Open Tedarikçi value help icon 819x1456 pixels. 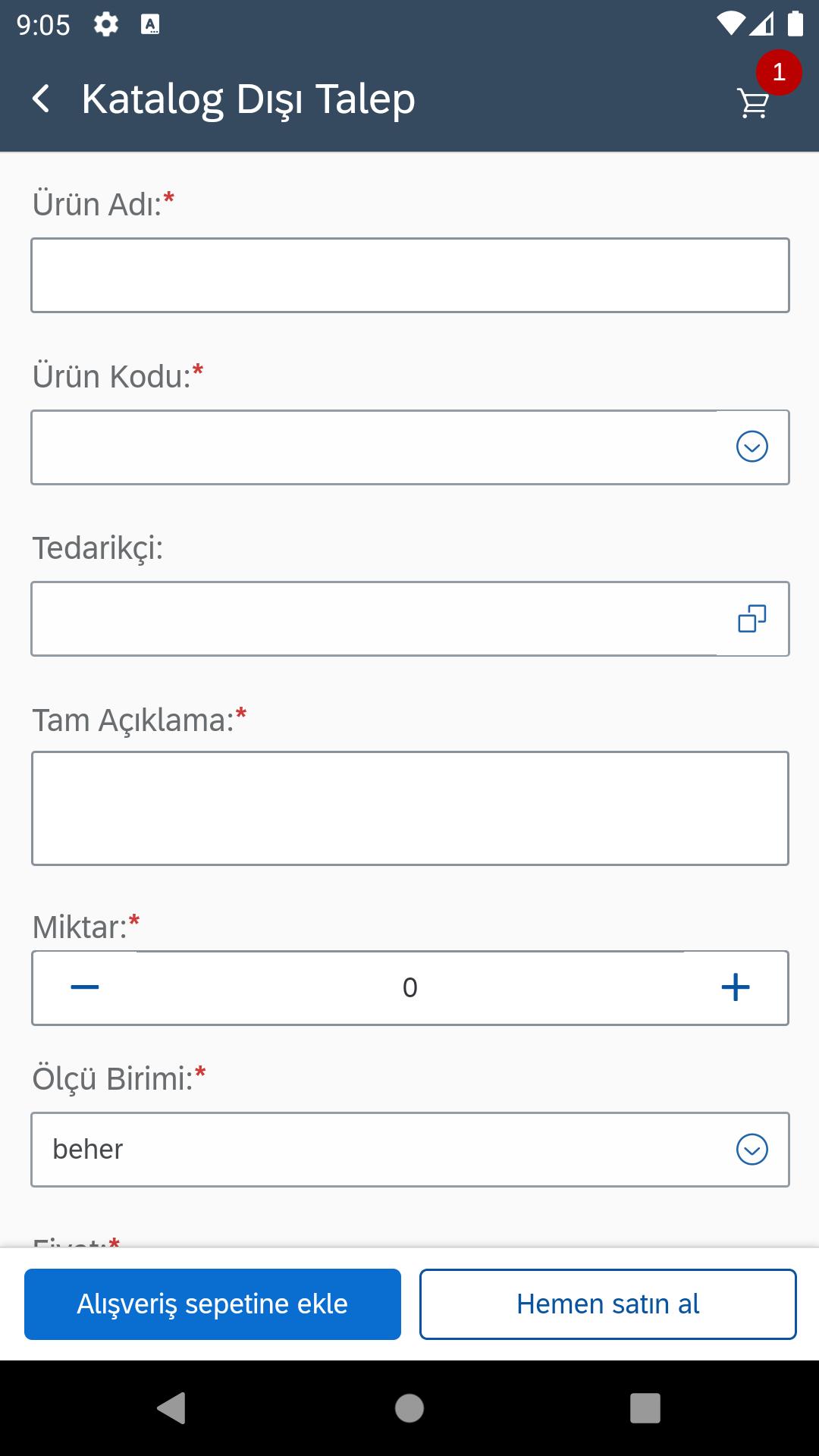coord(752,619)
